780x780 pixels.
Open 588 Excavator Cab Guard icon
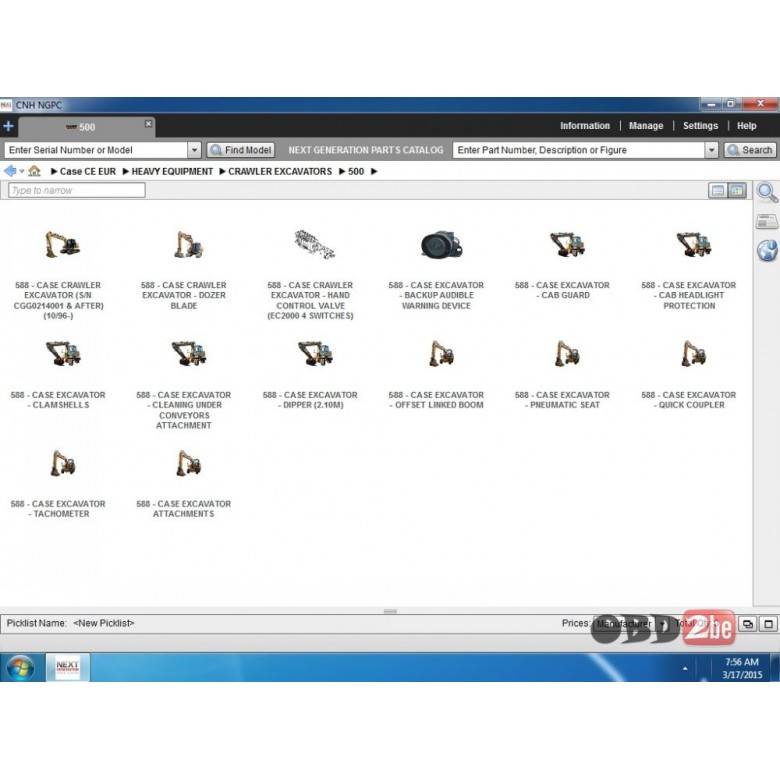click(567, 245)
